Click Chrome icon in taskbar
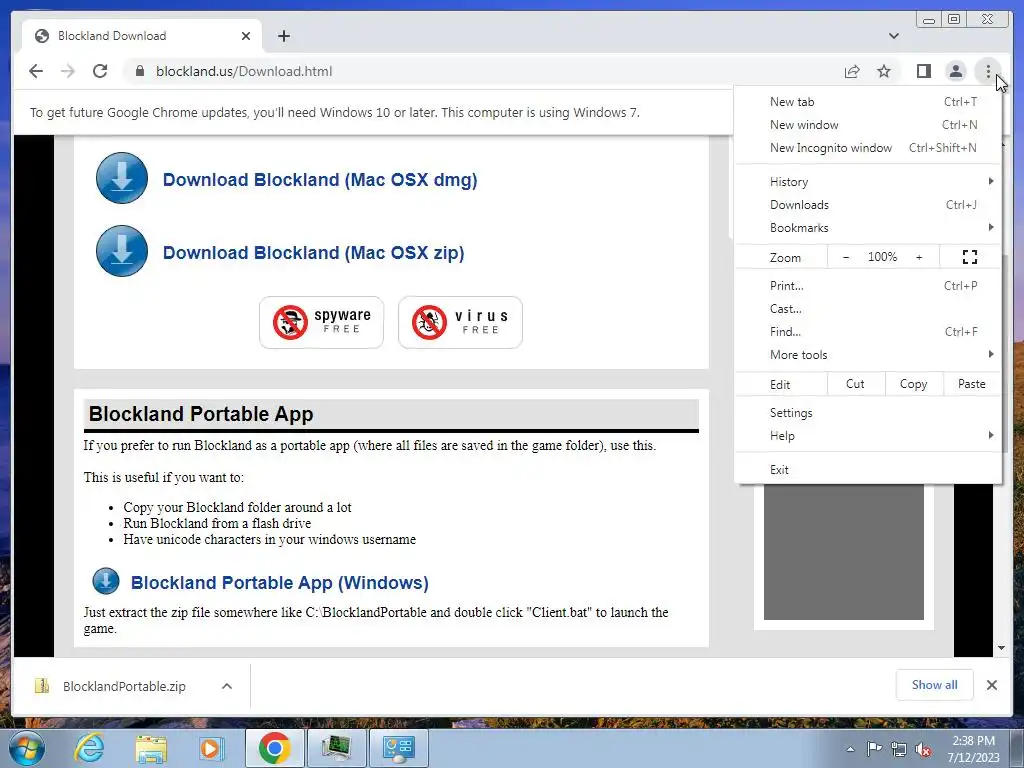1024x768 pixels. coord(274,748)
